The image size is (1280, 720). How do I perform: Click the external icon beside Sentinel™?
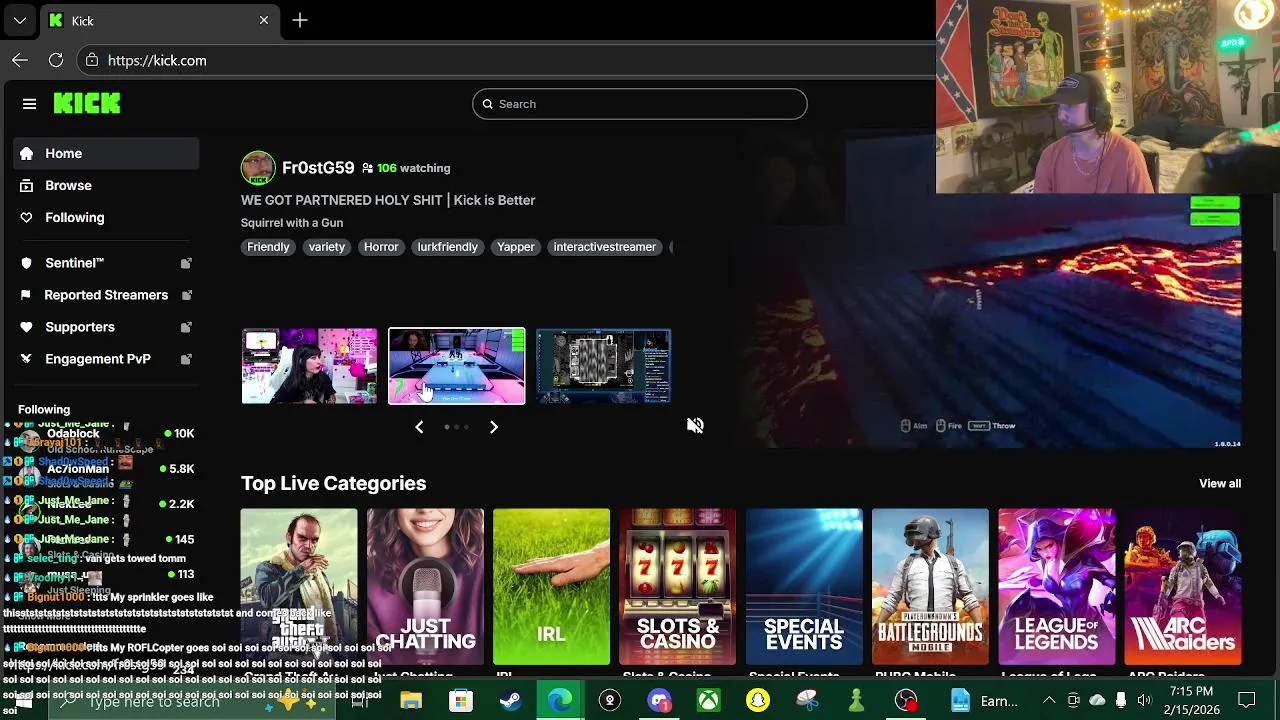coord(186,263)
